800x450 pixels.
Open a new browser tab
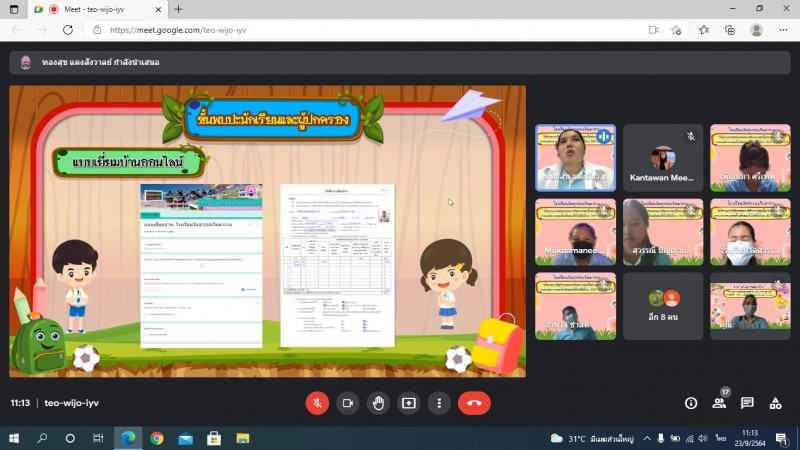tap(178, 9)
